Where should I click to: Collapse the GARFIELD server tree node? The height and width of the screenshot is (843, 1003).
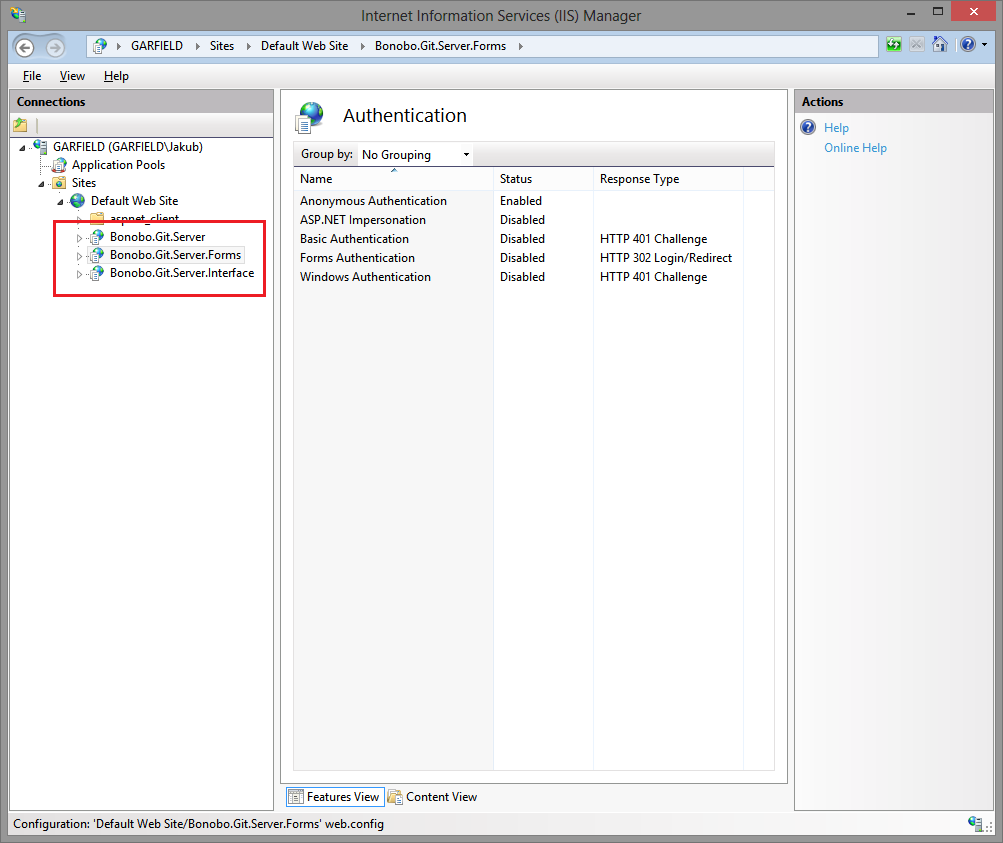click(x=22, y=148)
